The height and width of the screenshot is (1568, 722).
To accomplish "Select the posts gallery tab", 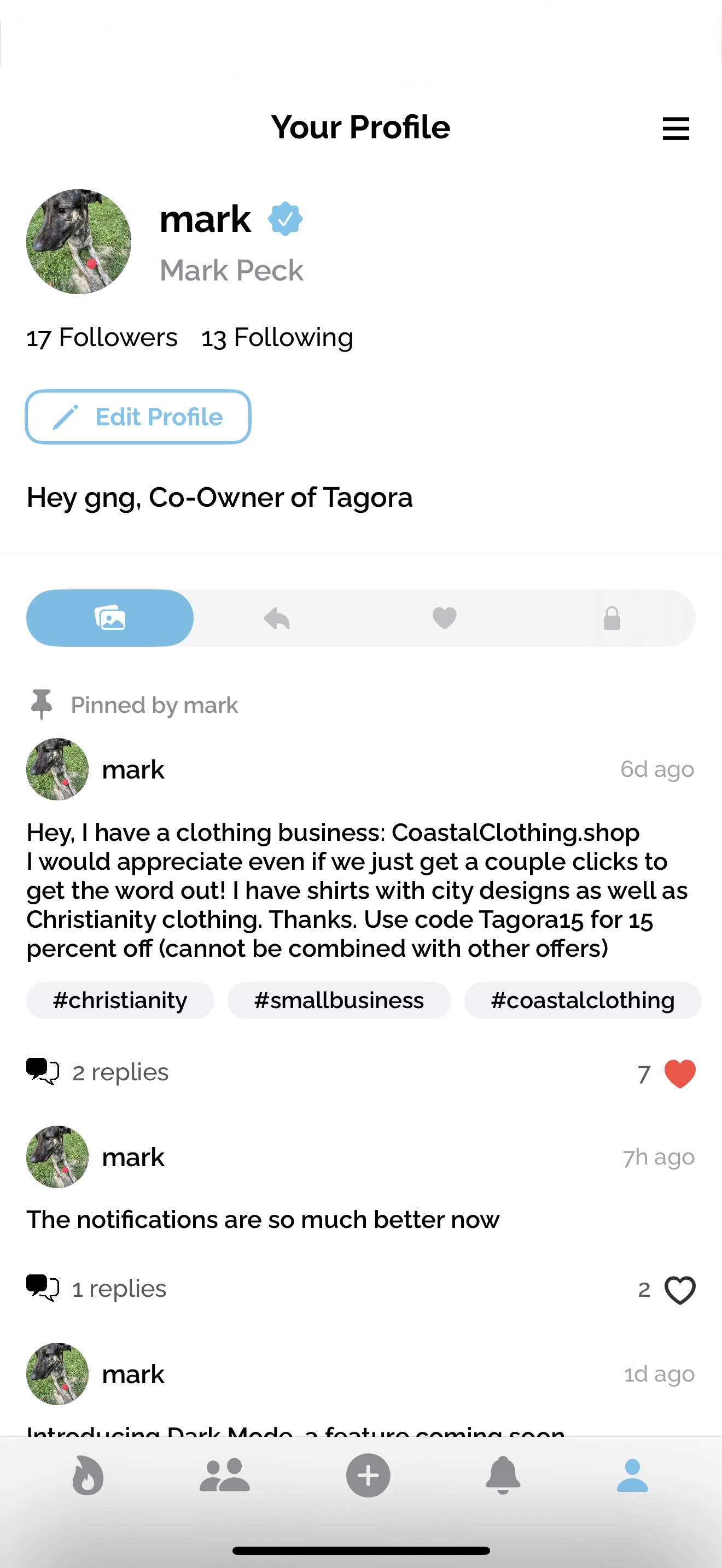I will pyautogui.click(x=110, y=618).
